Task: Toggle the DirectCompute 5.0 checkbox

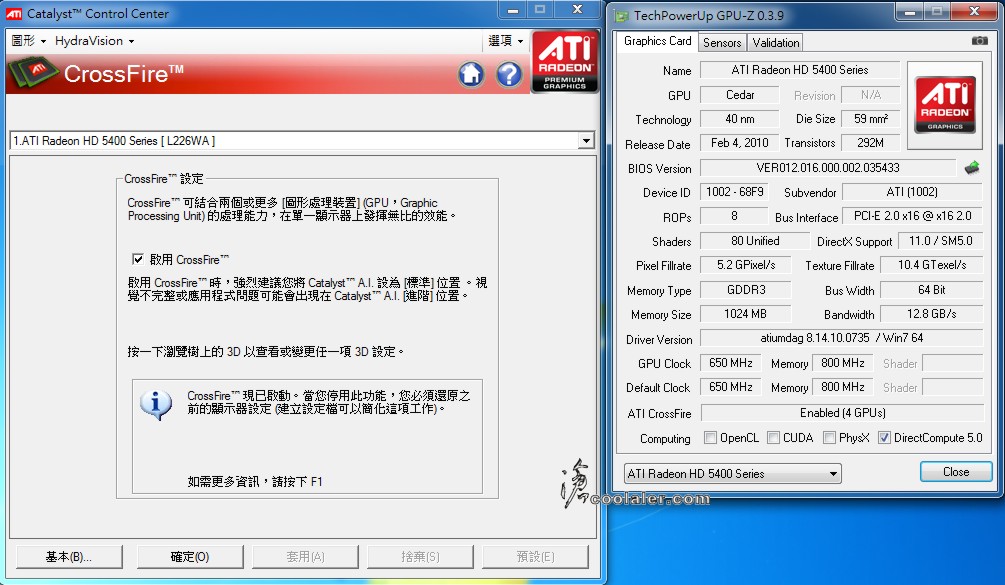Action: pyautogui.click(x=885, y=438)
